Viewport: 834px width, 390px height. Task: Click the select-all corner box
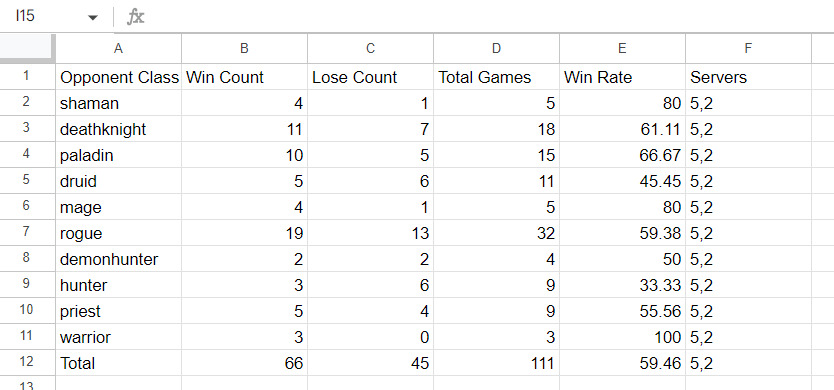[x=28, y=48]
